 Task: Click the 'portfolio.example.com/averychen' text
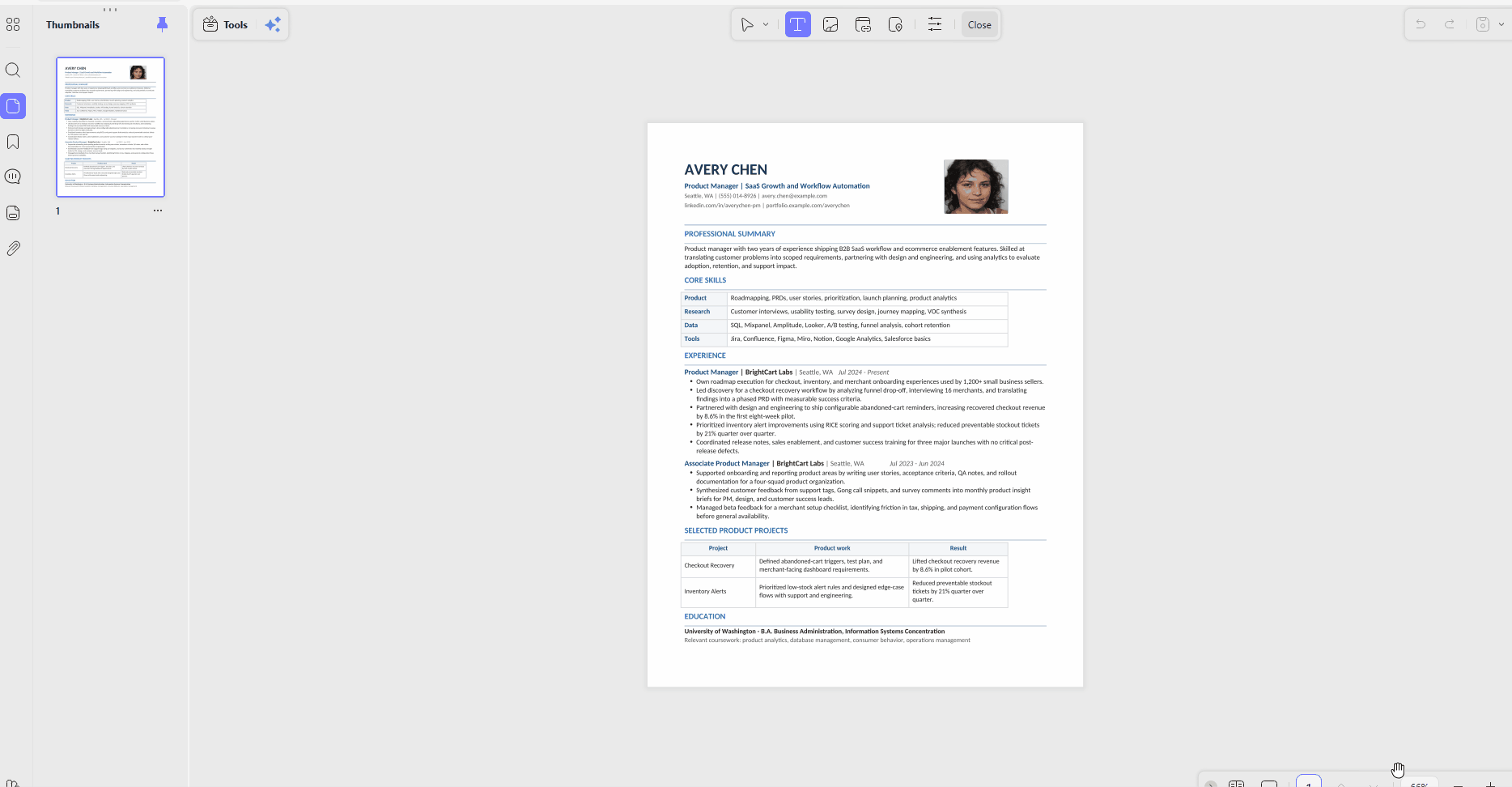point(808,206)
